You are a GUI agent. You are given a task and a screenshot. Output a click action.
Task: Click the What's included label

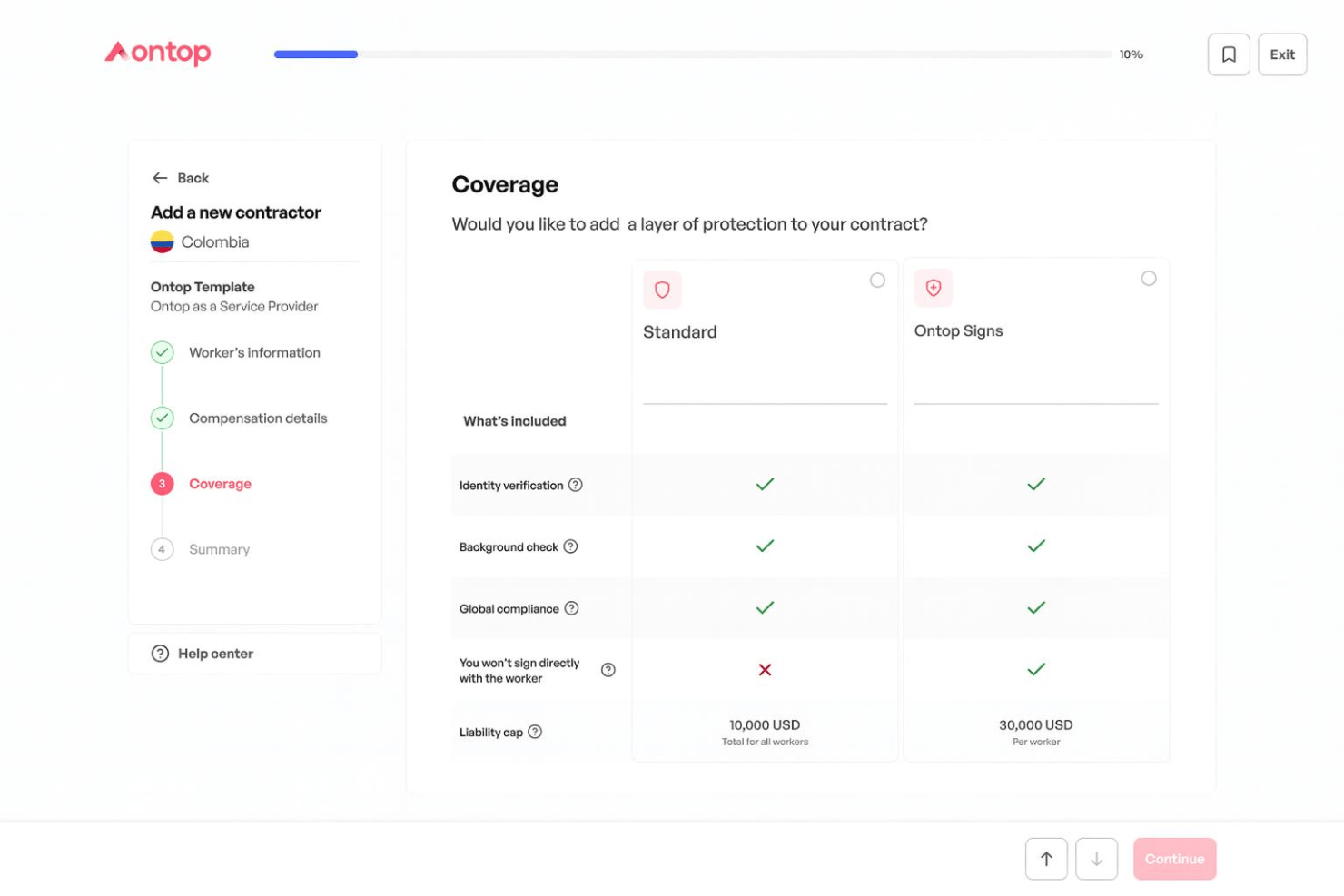(515, 421)
